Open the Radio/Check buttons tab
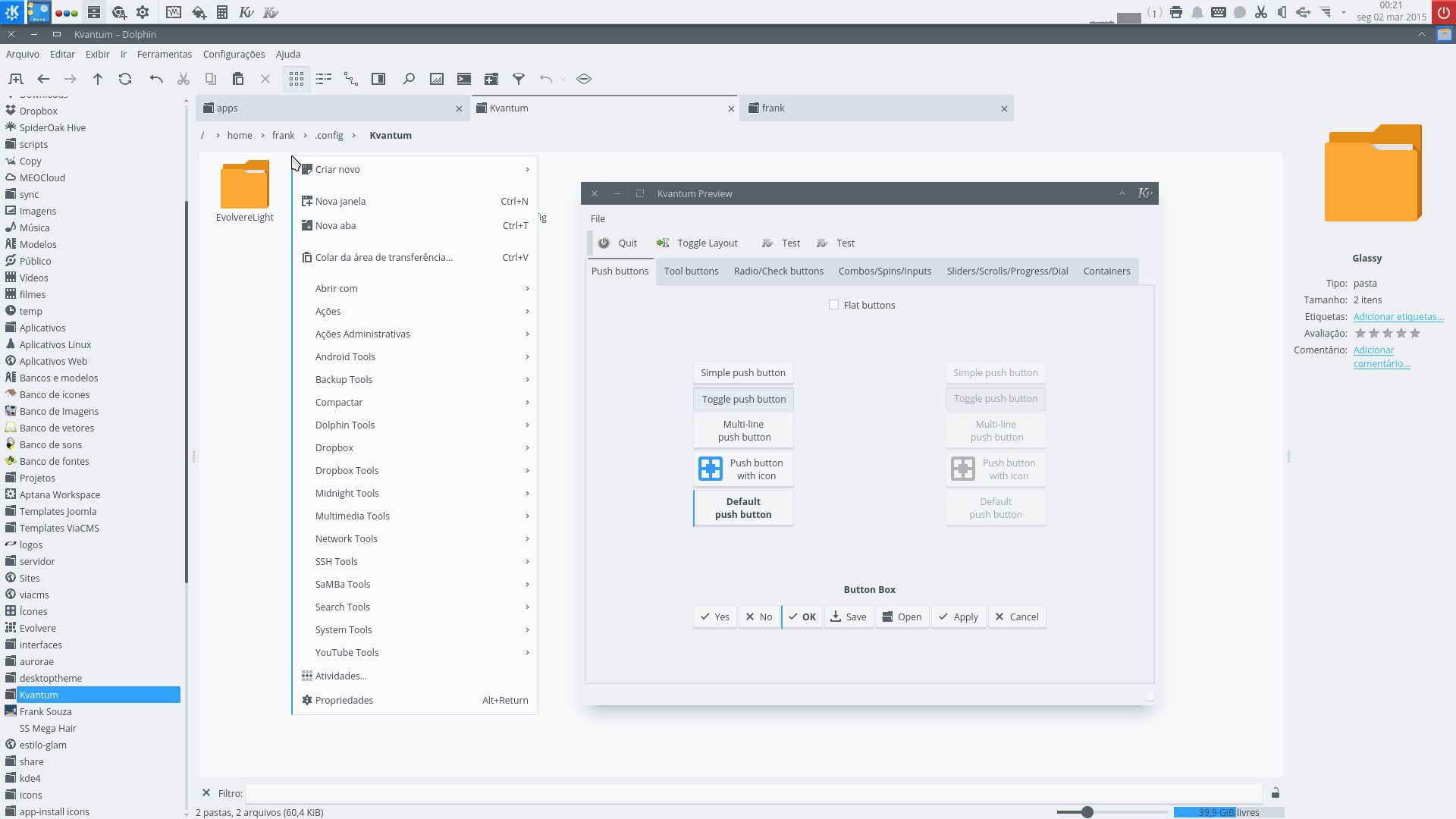1456x819 pixels. 778,271
